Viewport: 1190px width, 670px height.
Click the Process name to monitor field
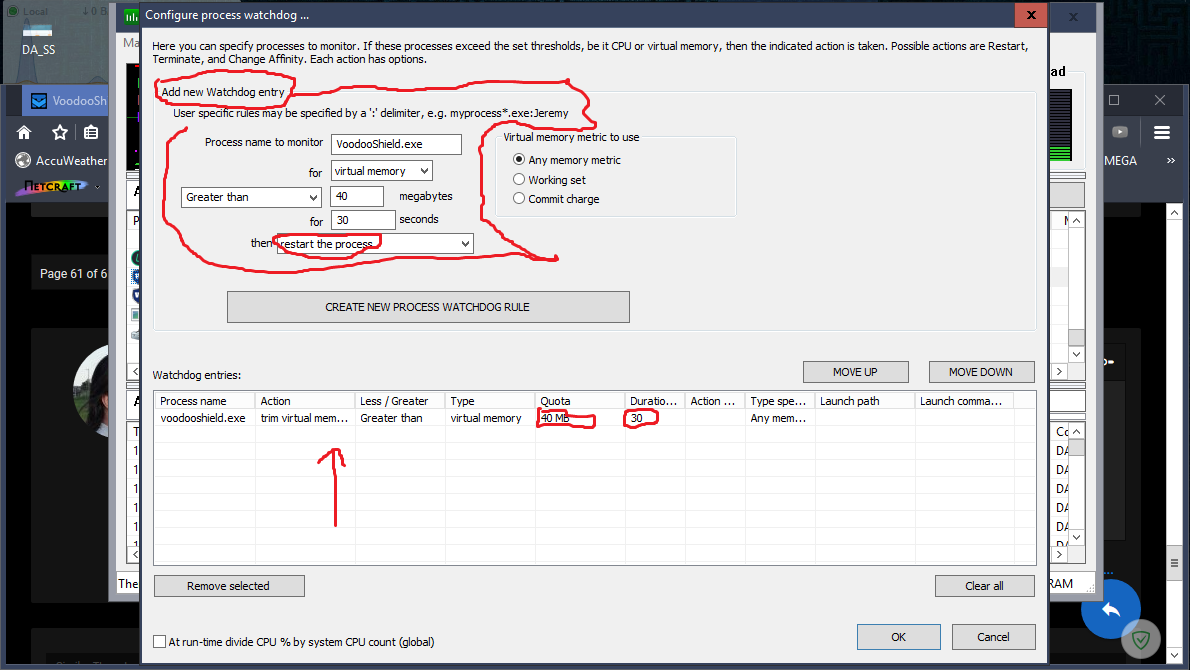pos(396,144)
